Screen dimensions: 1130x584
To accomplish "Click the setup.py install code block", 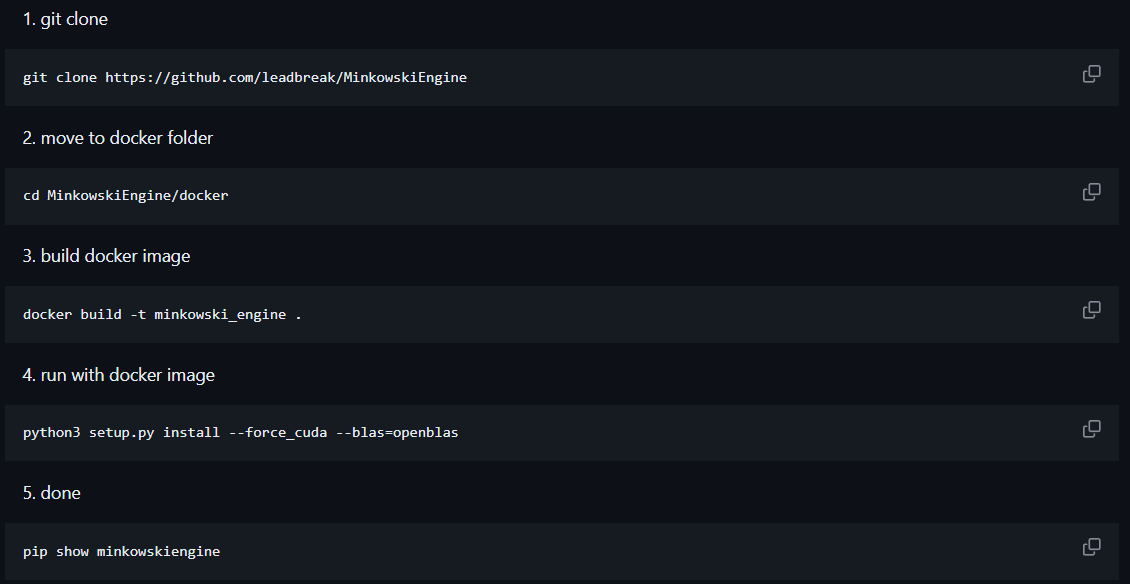I will 240,432.
